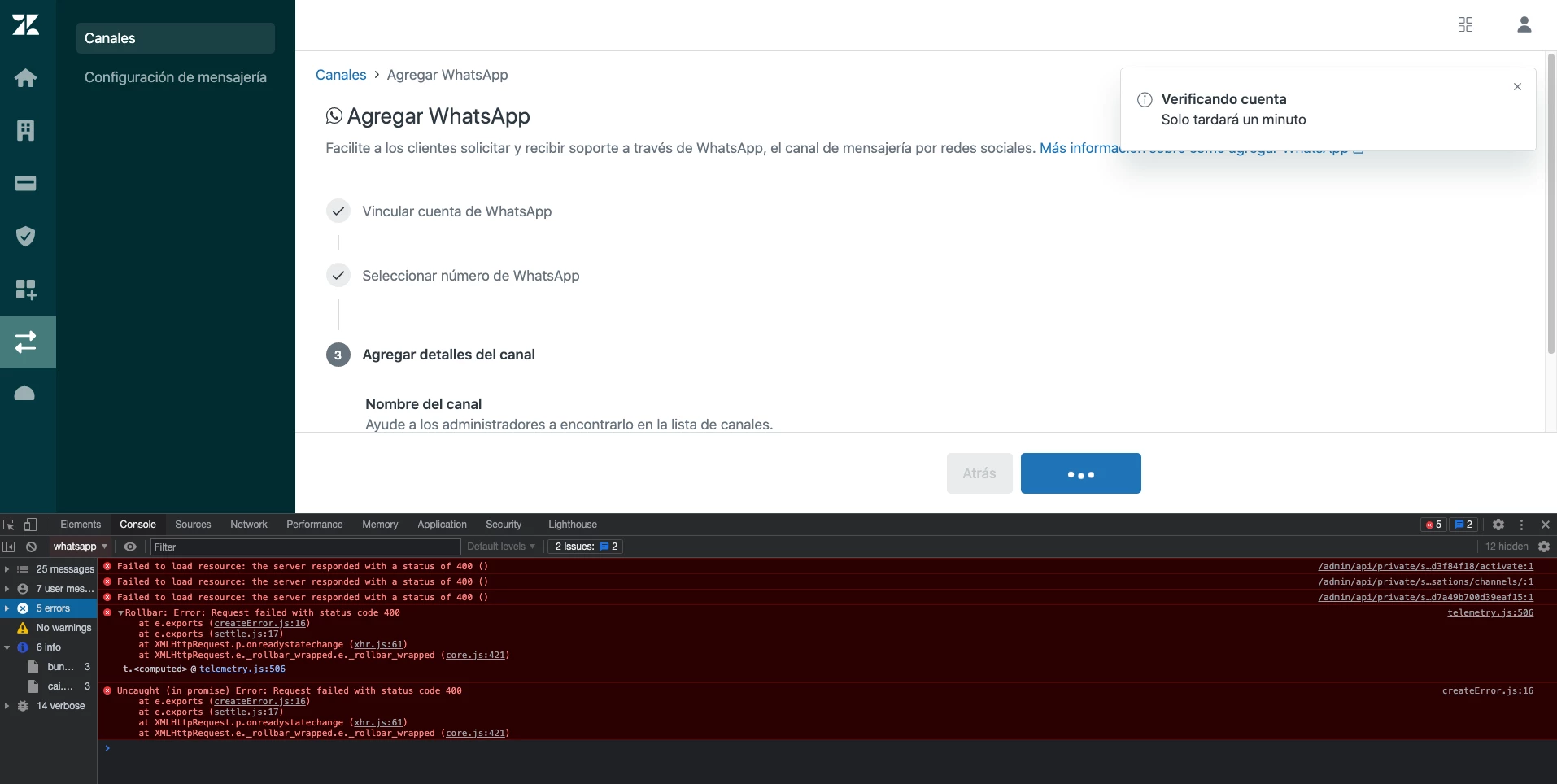The image size is (1557, 784).
Task: Open the createError.js:16 right-side source link
Action: coord(1488,690)
